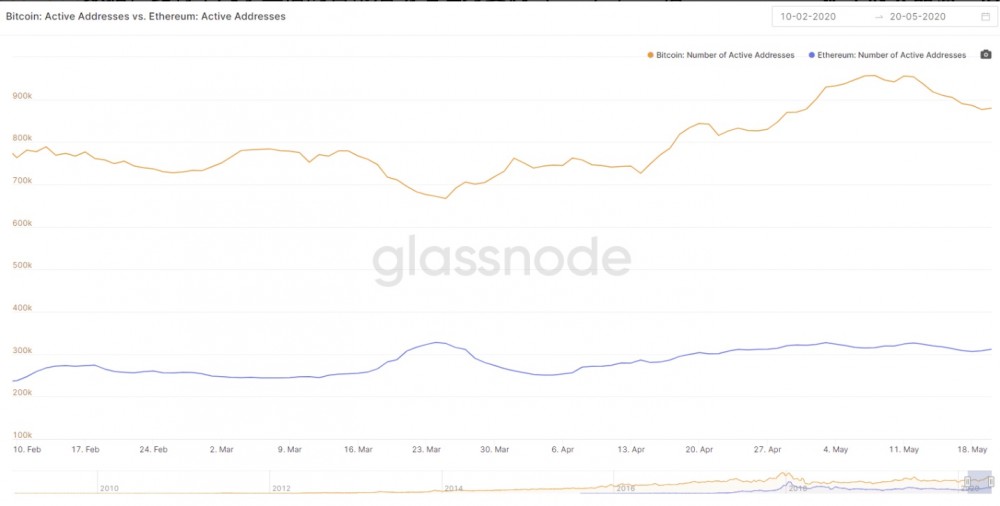This screenshot has height=506, width=1000.
Task: Click the 23. Mar label on x-axis
Action: pos(427,450)
